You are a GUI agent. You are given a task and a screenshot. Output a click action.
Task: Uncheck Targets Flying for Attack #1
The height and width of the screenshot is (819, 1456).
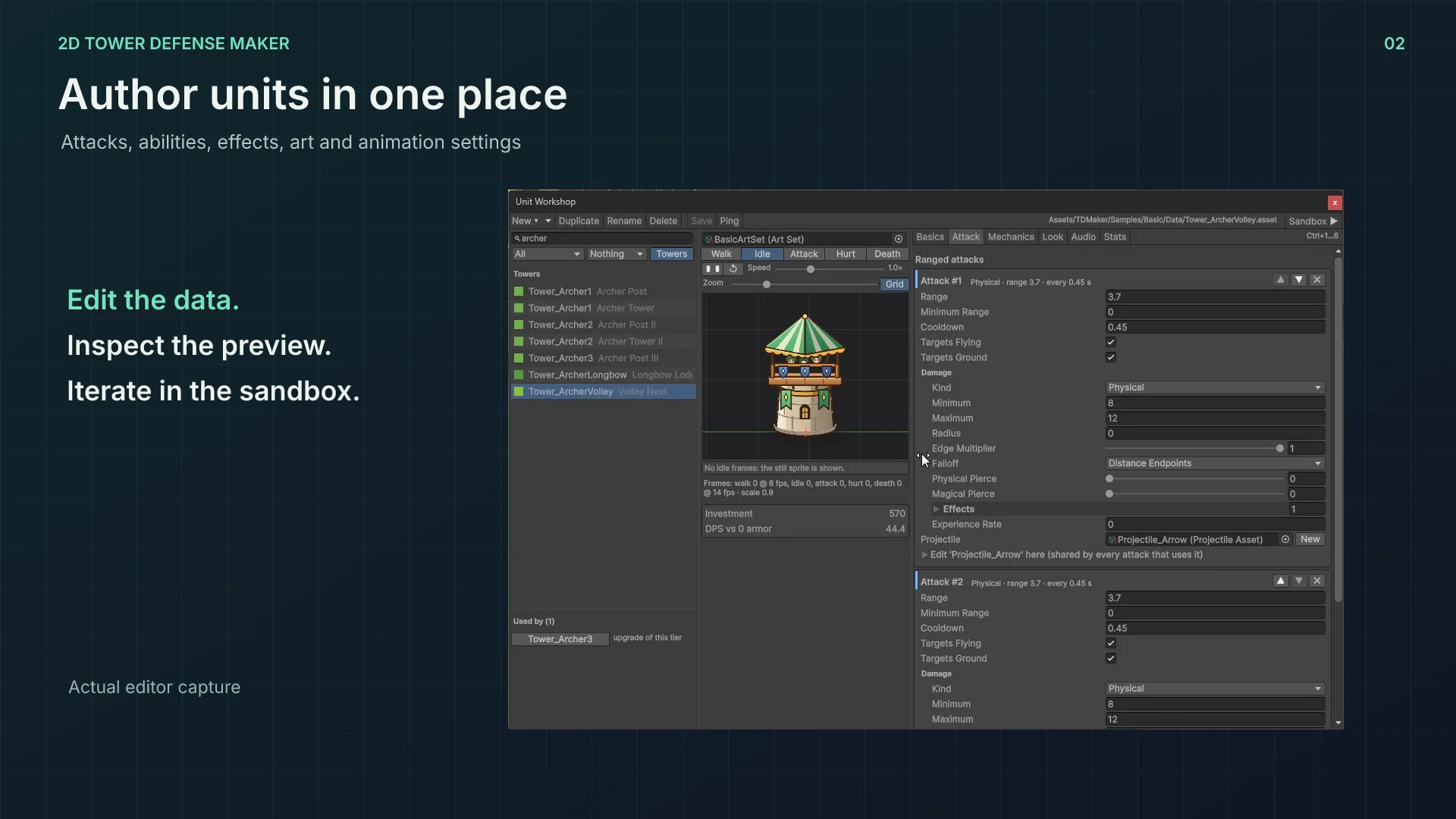(1111, 343)
